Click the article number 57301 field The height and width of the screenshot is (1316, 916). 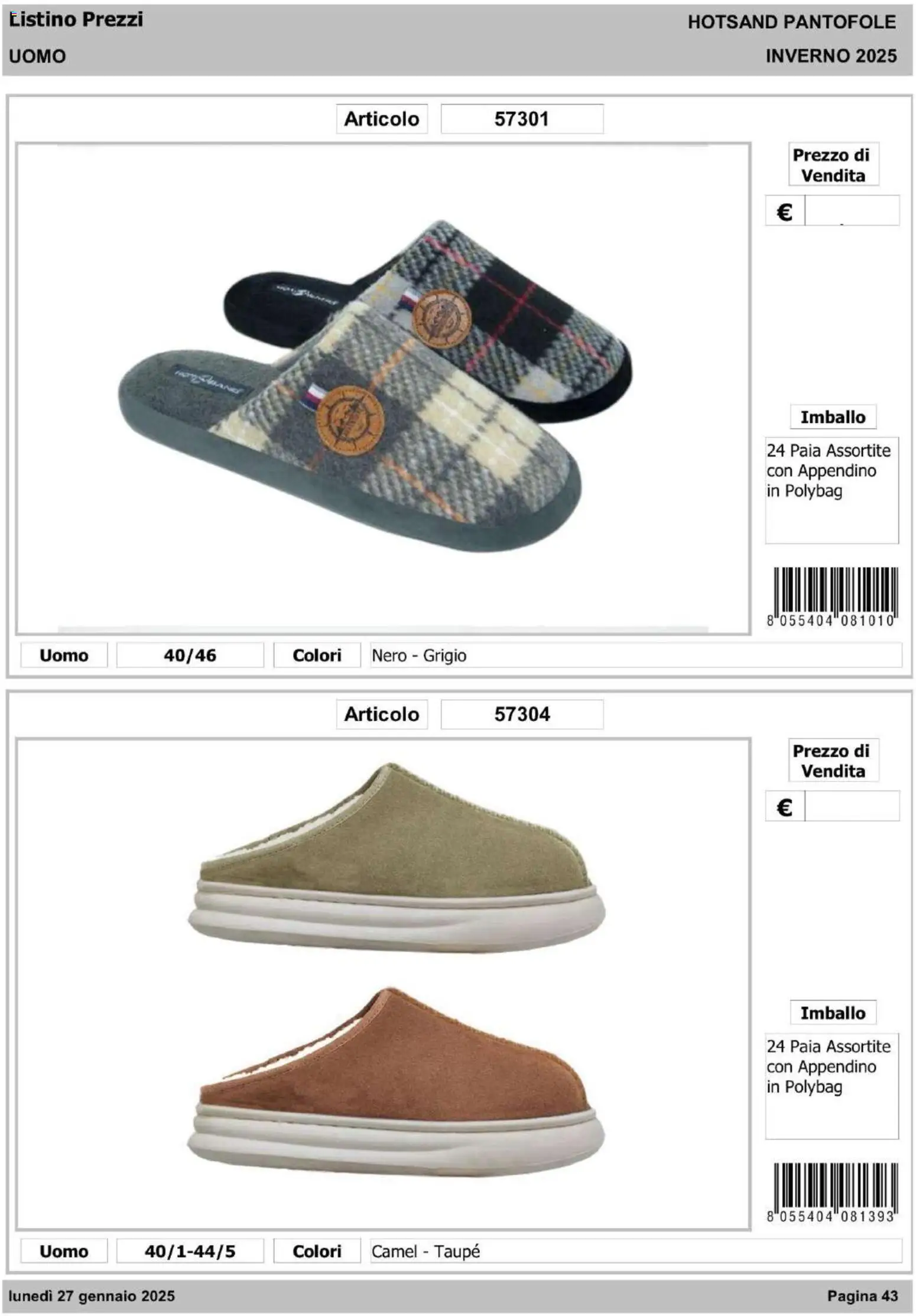pos(522,119)
